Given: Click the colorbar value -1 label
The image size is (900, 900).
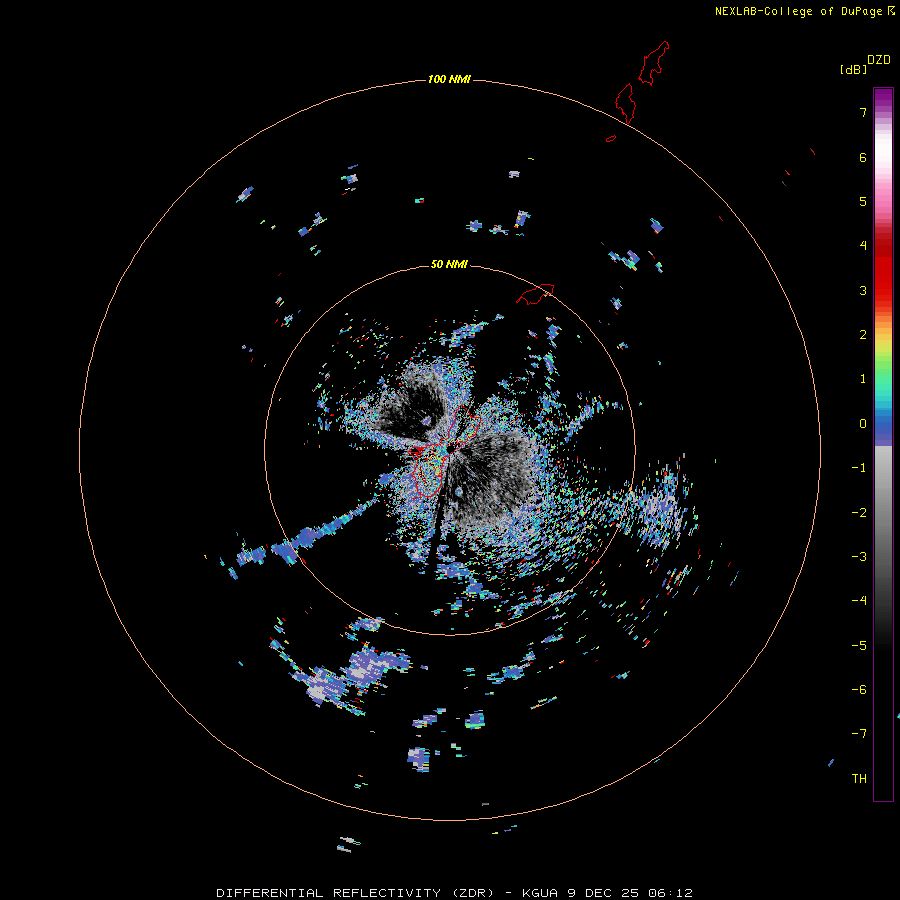Looking at the screenshot, I should pyautogui.click(x=859, y=468).
